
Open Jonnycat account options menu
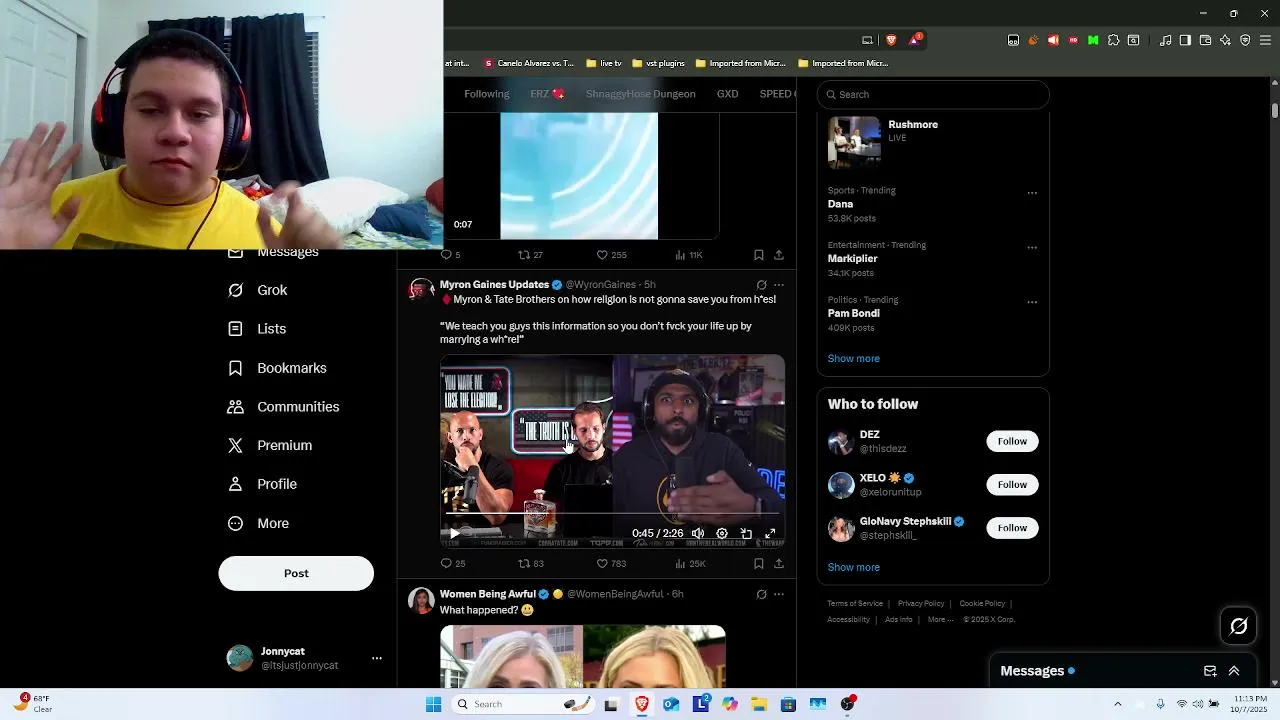[377, 658]
